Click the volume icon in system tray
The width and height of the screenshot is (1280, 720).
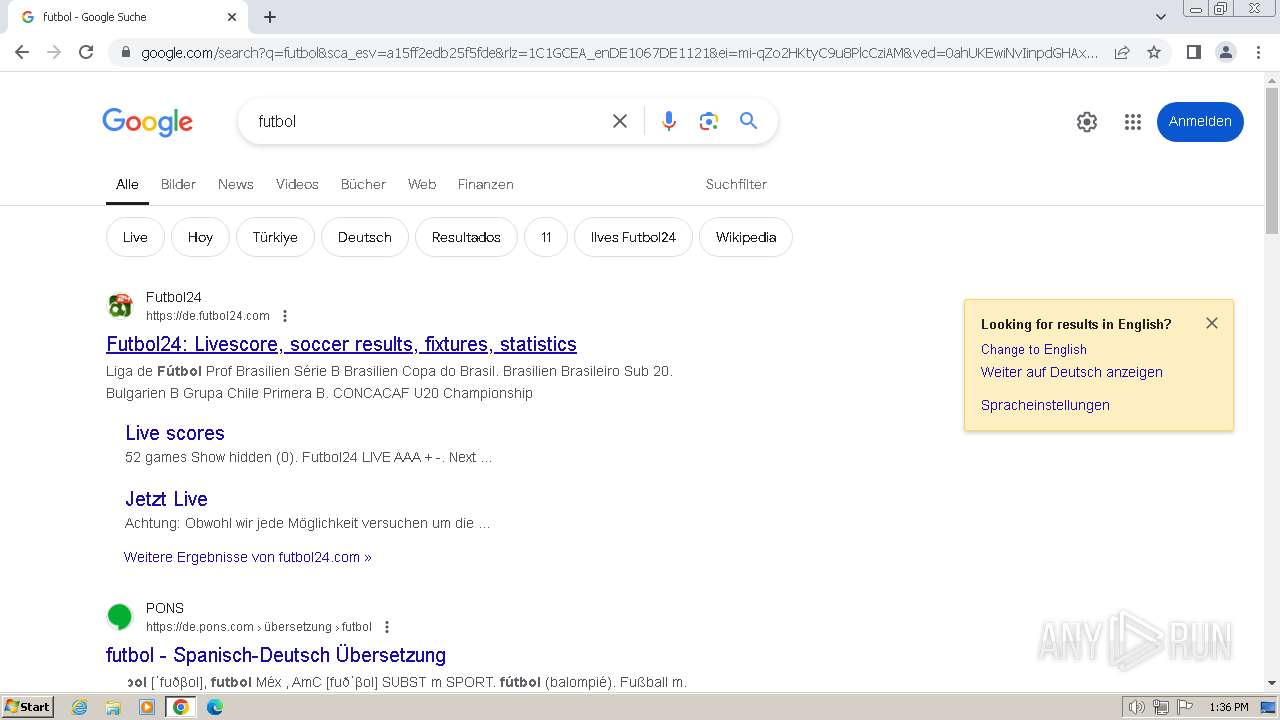[1136, 707]
